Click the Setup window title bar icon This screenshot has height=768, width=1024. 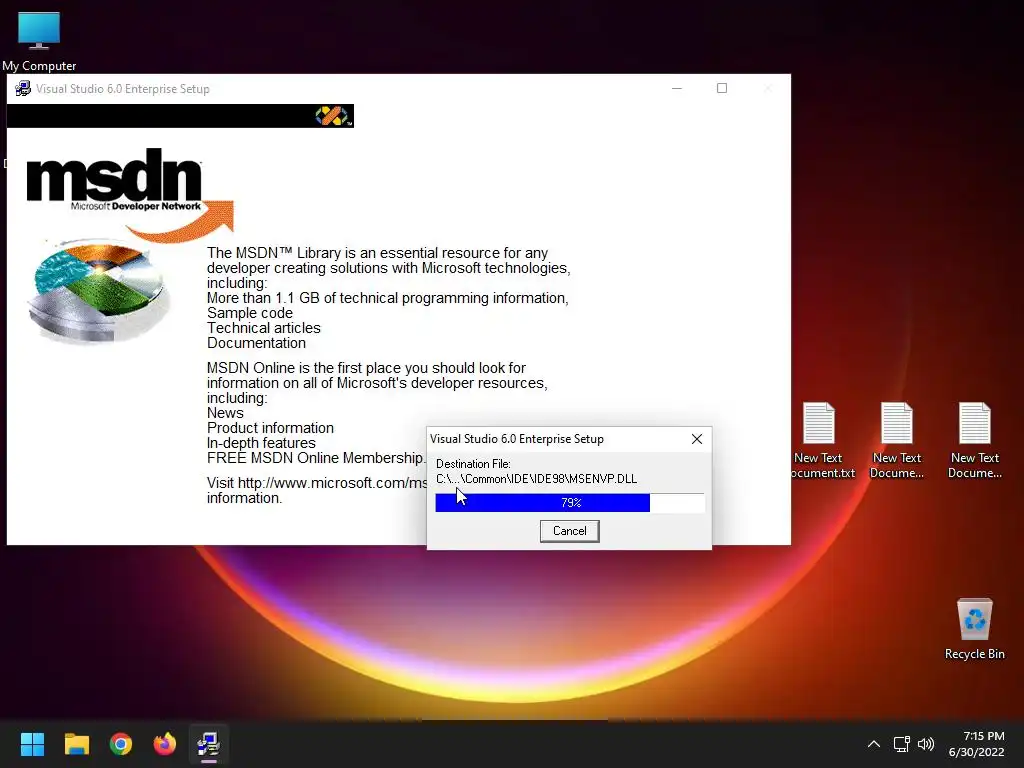(23, 88)
